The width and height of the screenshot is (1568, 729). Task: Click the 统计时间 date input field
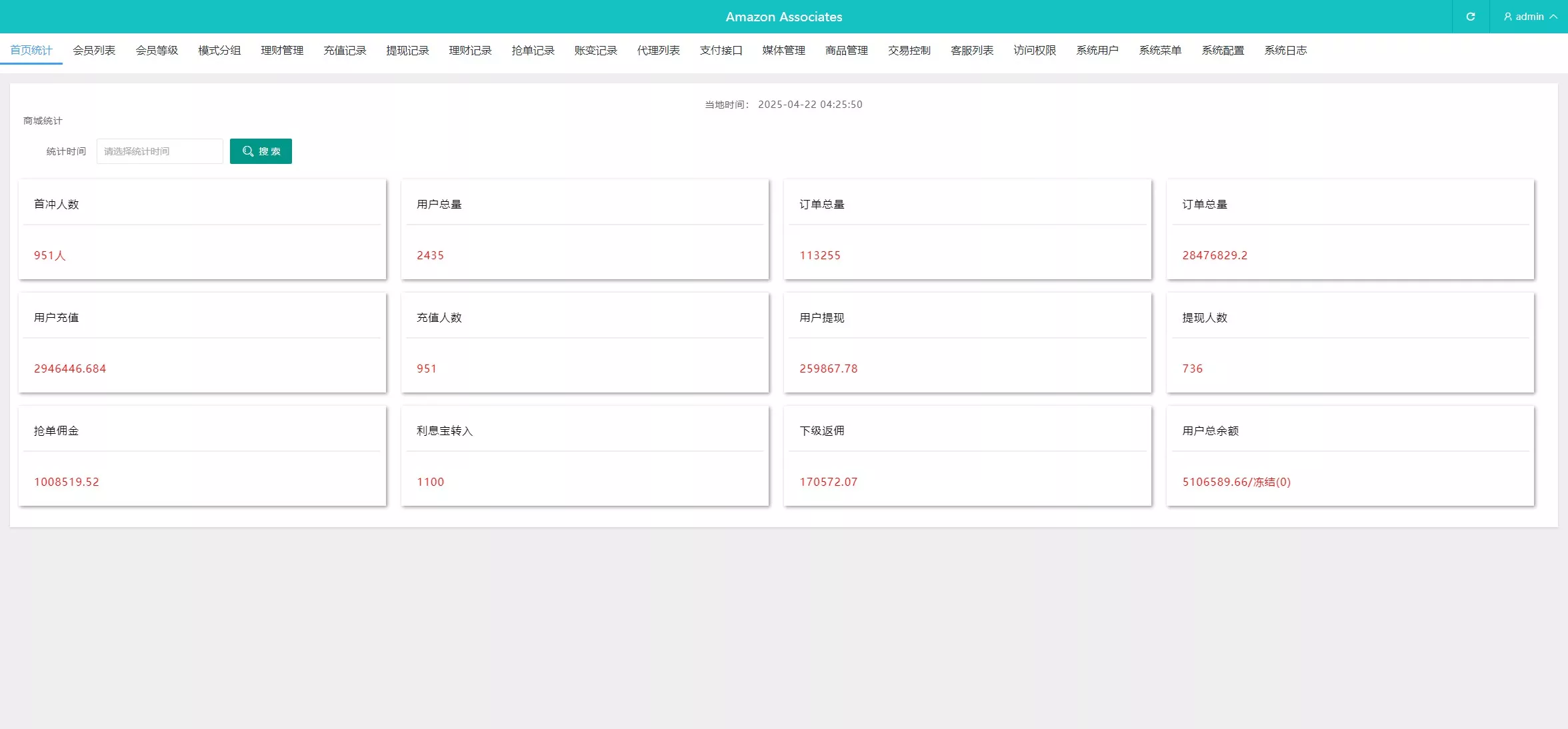pyautogui.click(x=159, y=151)
